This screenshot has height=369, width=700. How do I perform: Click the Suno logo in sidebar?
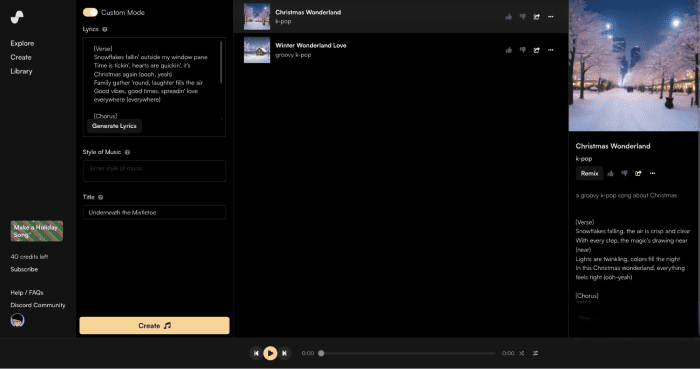pyautogui.click(x=17, y=17)
